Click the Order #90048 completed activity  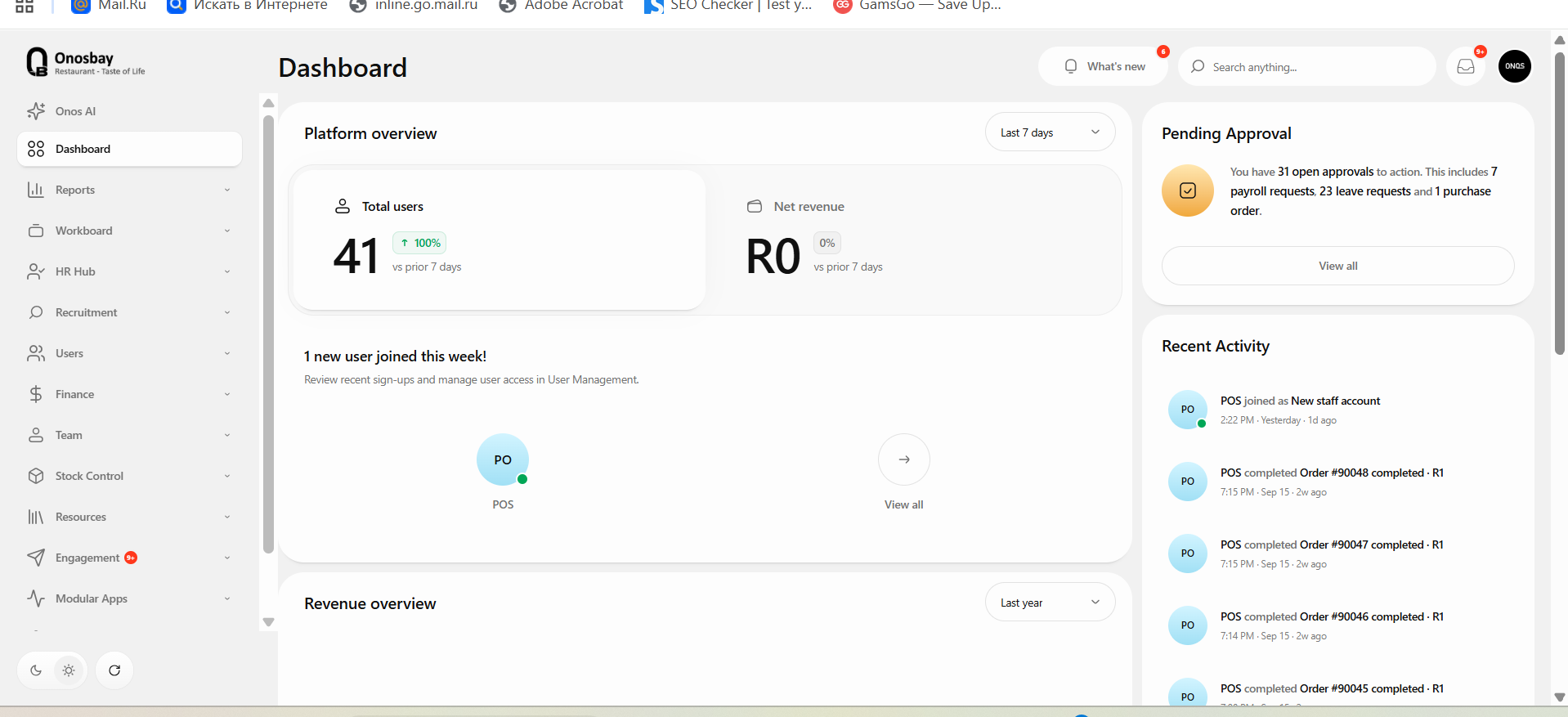pyautogui.click(x=1337, y=482)
